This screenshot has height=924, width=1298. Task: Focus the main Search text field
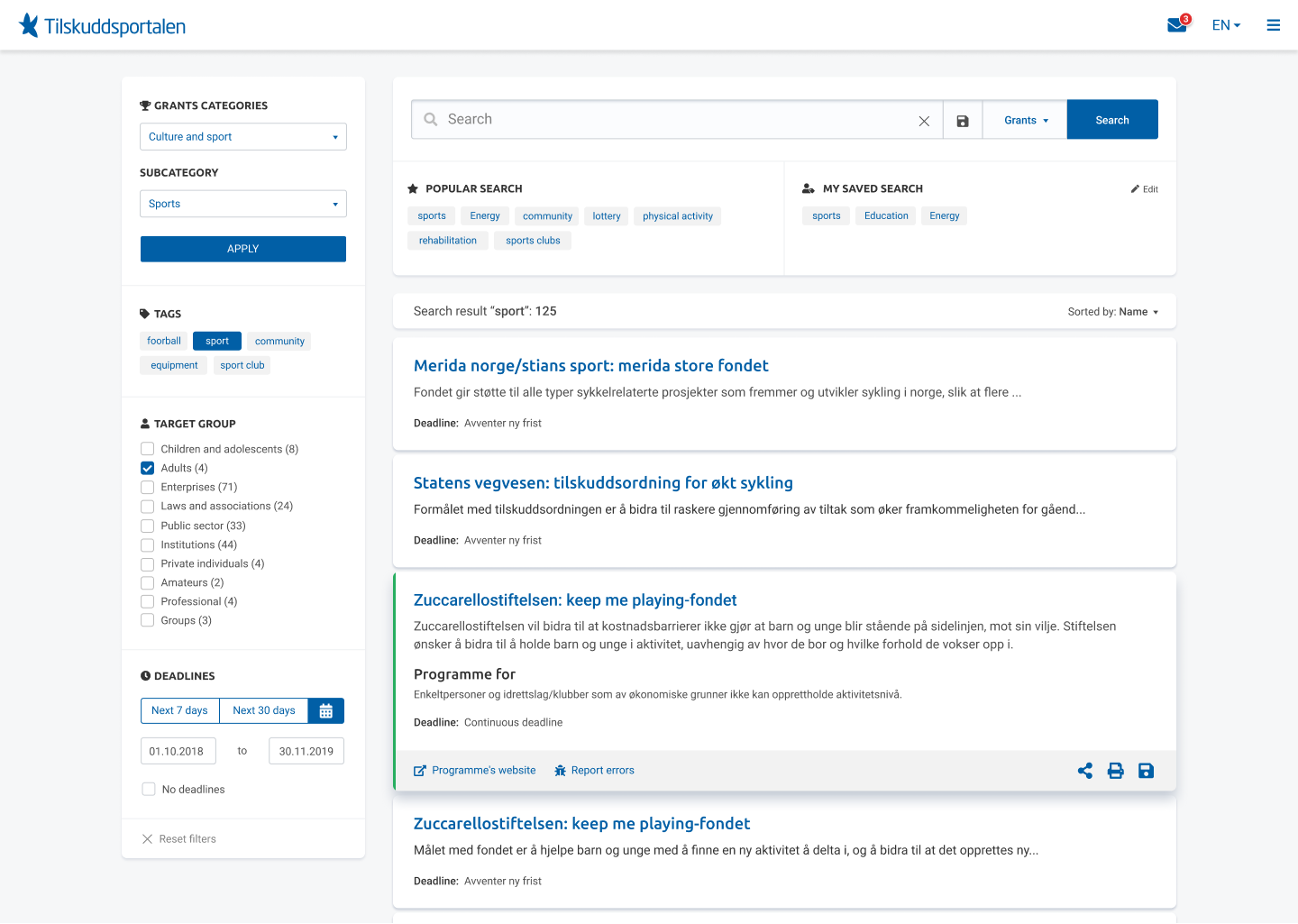coord(676,120)
